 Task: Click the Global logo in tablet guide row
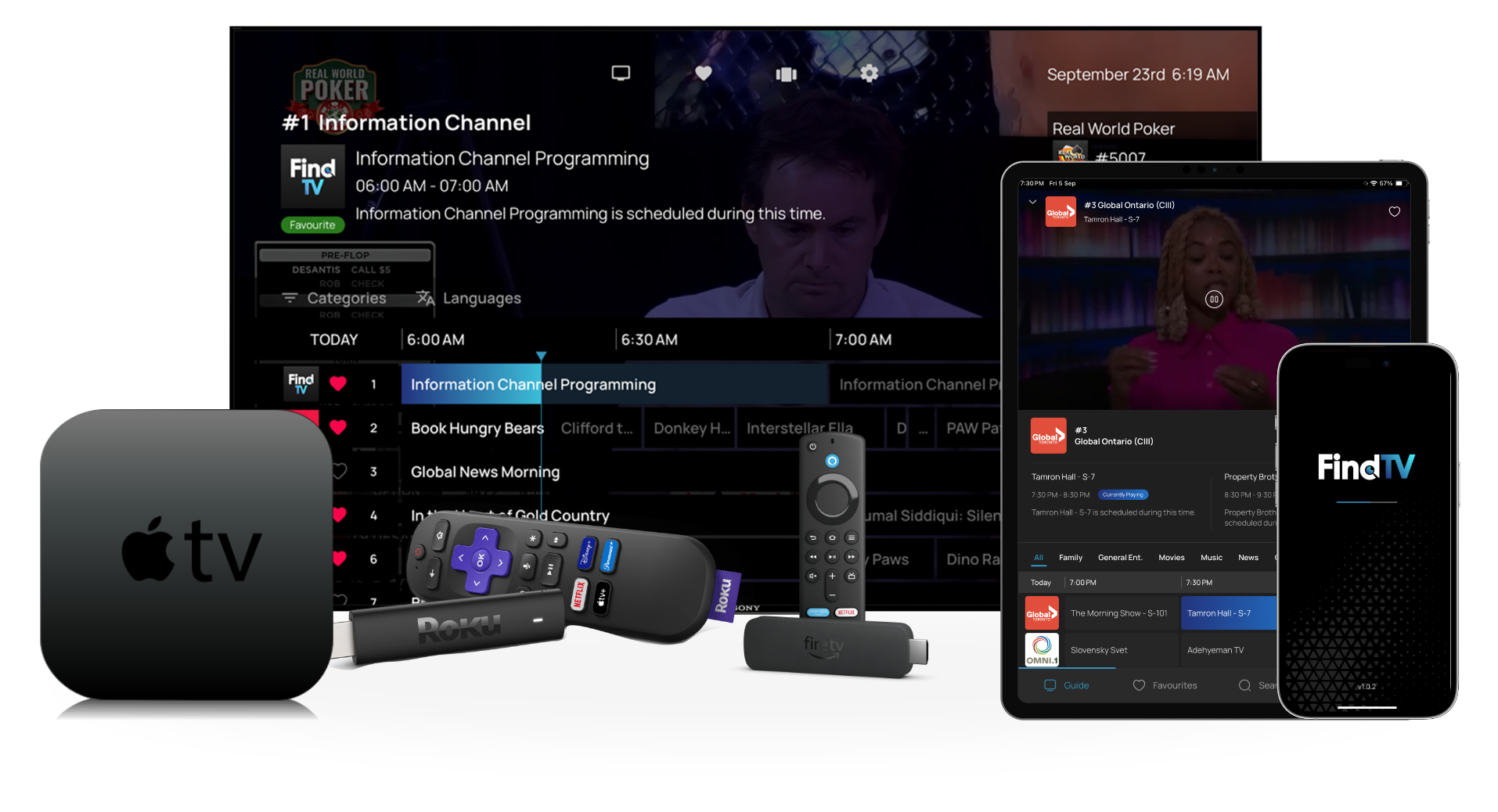pos(1042,613)
